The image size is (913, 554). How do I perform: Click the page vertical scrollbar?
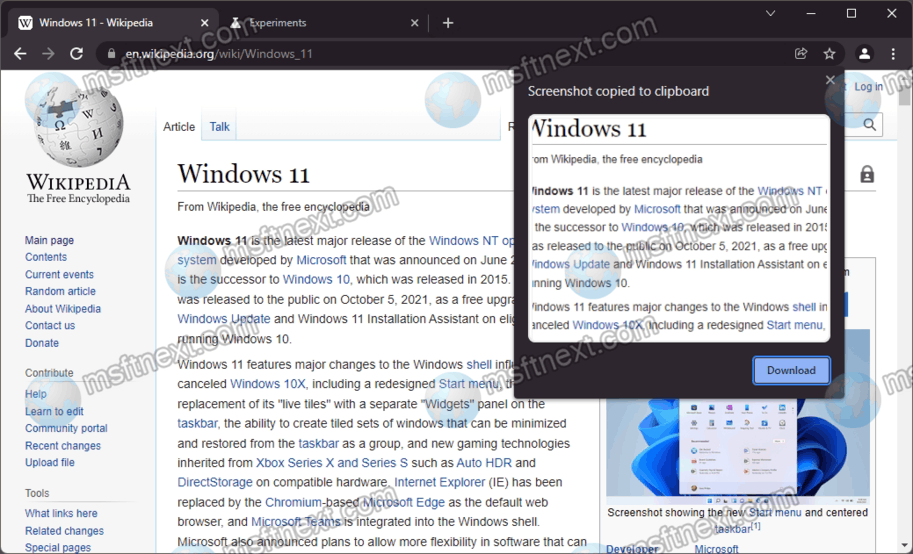coord(905,312)
